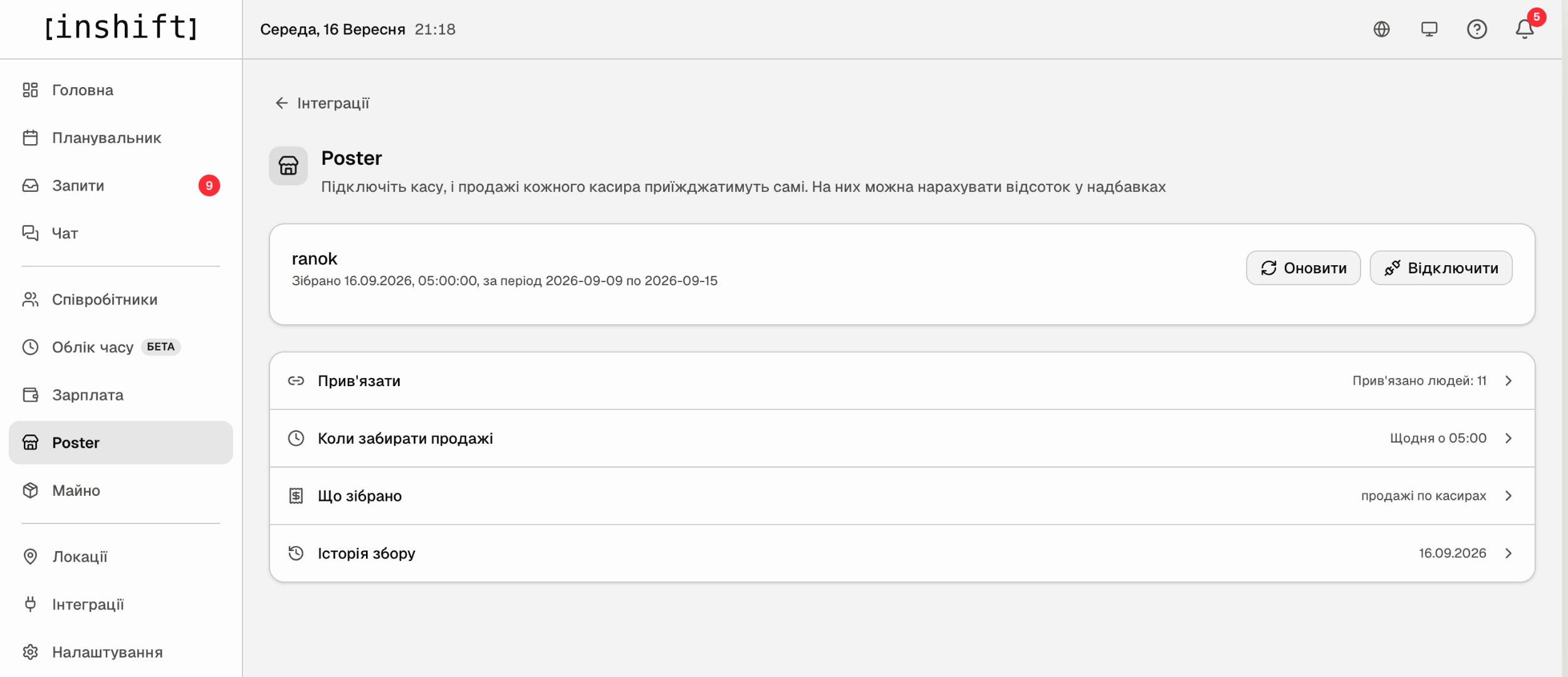The height and width of the screenshot is (677, 1568).
Task: Open Співробітники in the sidebar
Action: (120, 299)
